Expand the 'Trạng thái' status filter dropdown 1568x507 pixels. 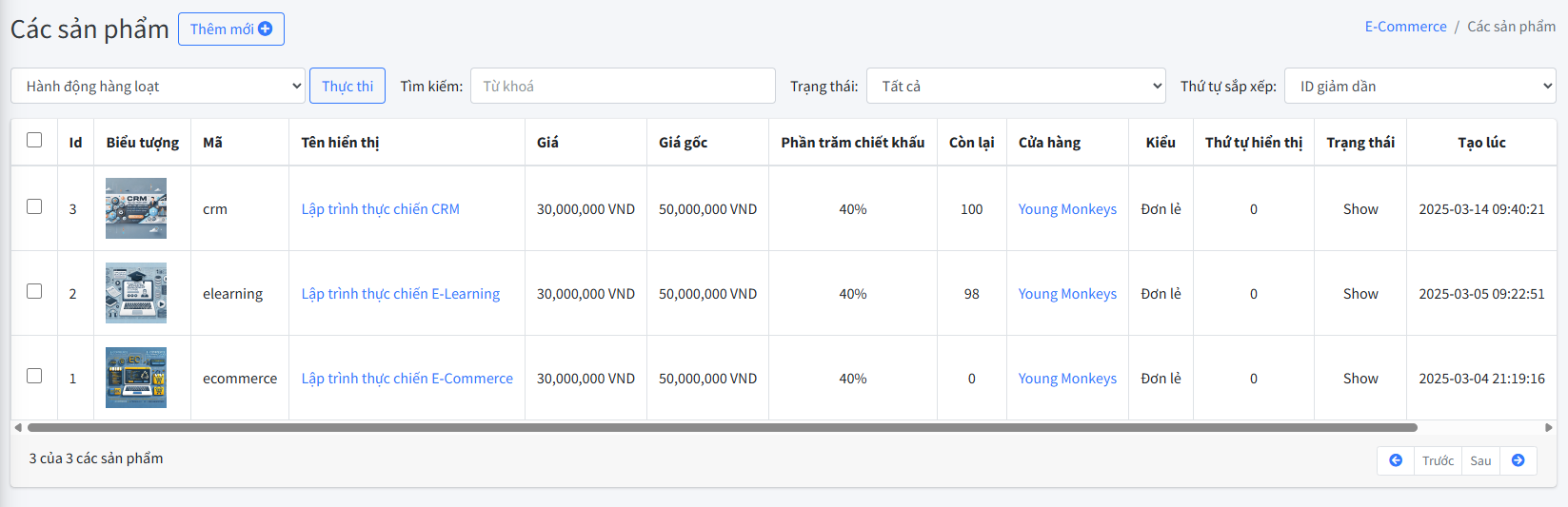pyautogui.click(x=1016, y=86)
